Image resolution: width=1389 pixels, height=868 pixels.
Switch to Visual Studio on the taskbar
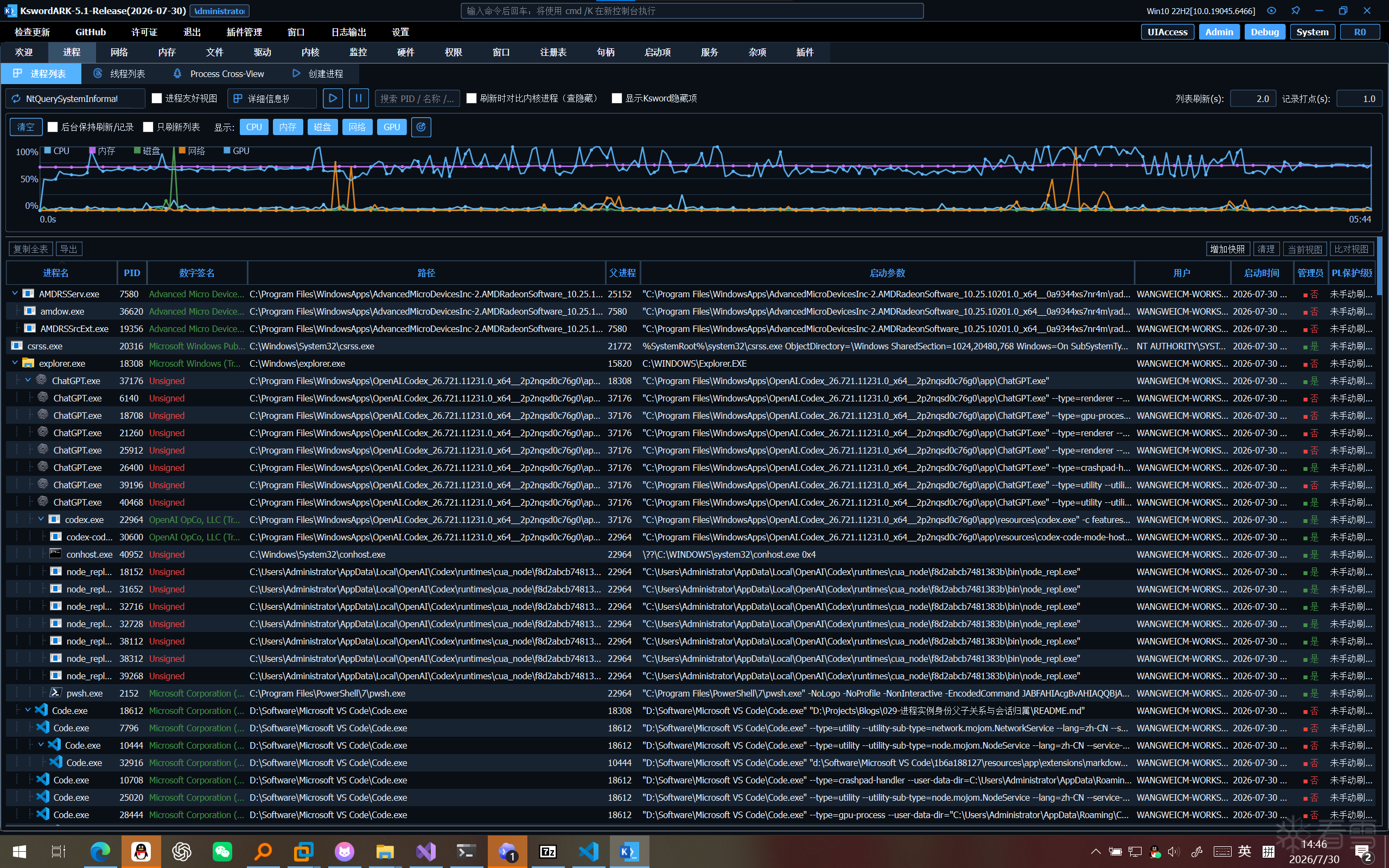coord(426,851)
